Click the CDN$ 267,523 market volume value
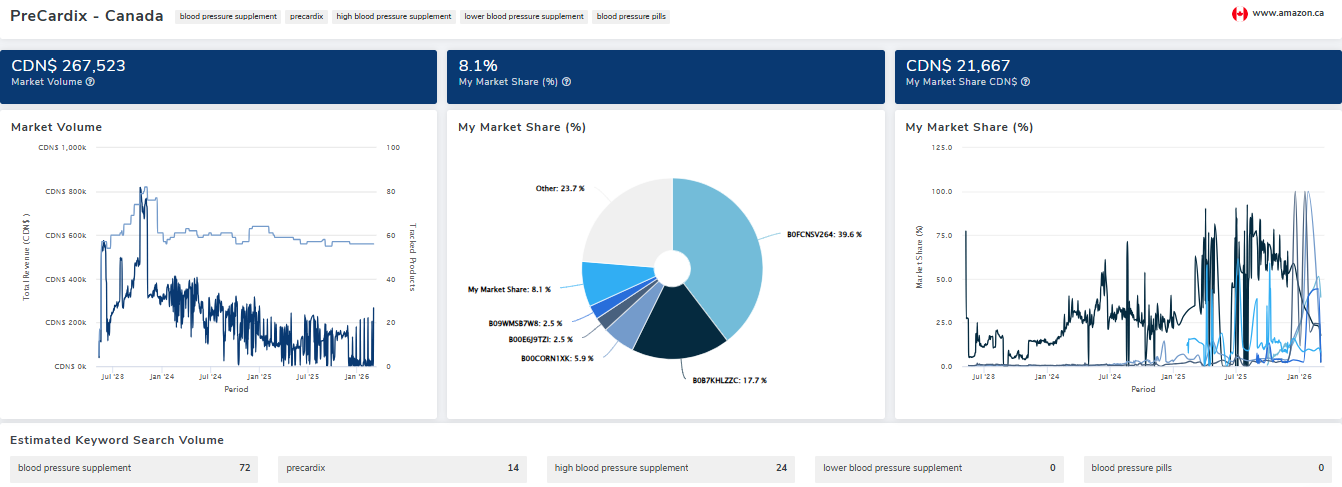This screenshot has height=487, width=1342. [x=68, y=66]
